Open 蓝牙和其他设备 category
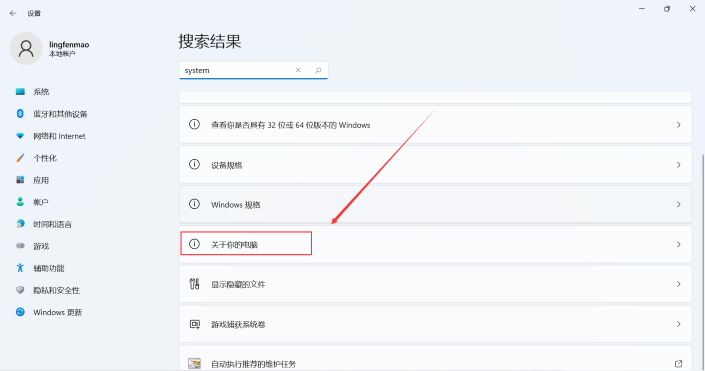705x371 pixels. [60, 114]
